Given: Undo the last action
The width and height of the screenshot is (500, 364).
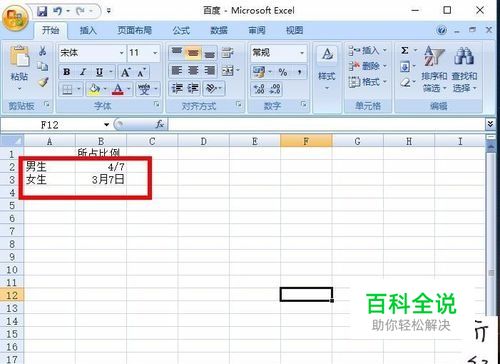Looking at the screenshot, I should pyautogui.click(x=58, y=12).
